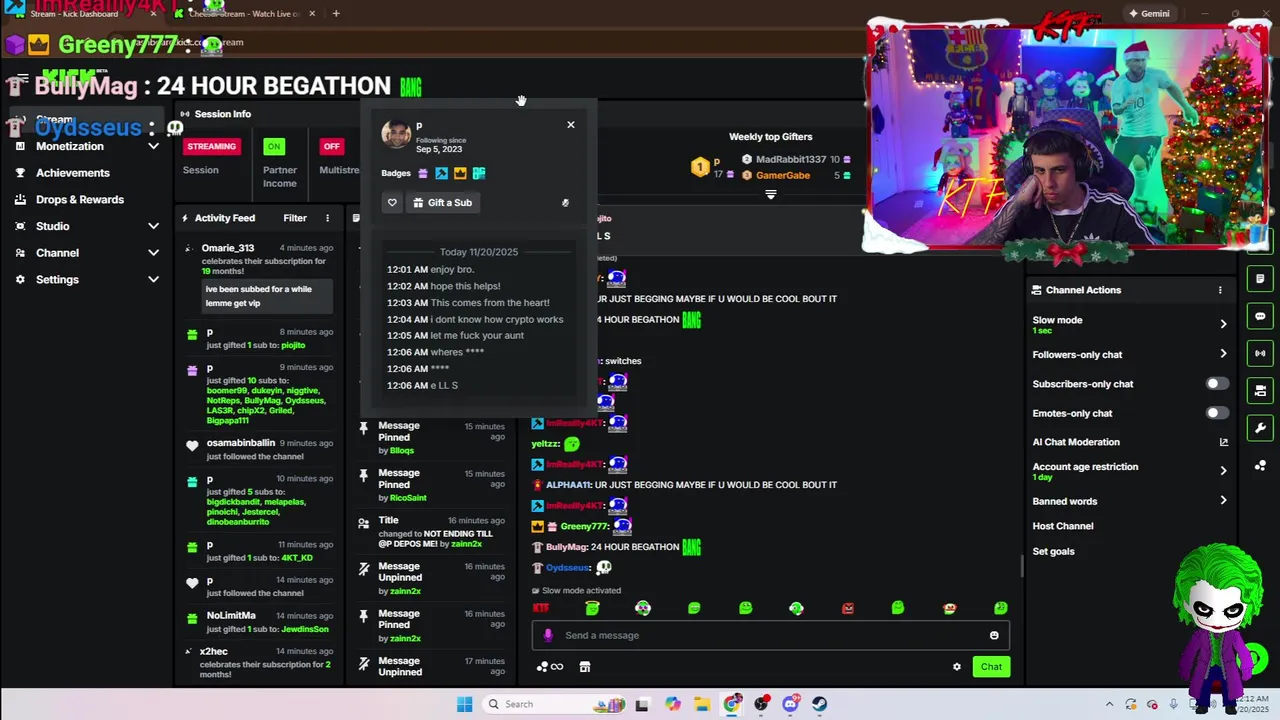Open Followers-only chat options chevron
Viewport: 1280px width, 720px height.
coord(1223,354)
